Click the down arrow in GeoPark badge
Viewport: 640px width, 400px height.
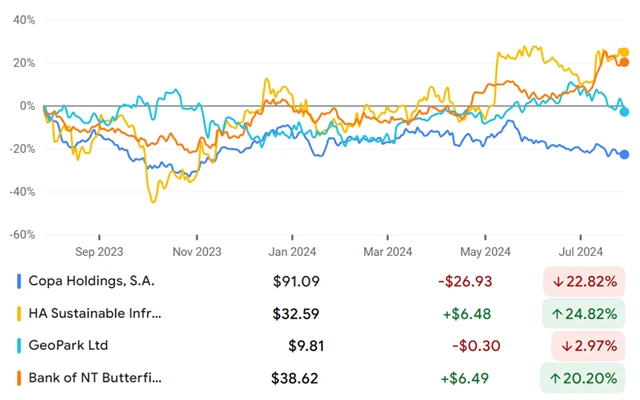point(564,346)
